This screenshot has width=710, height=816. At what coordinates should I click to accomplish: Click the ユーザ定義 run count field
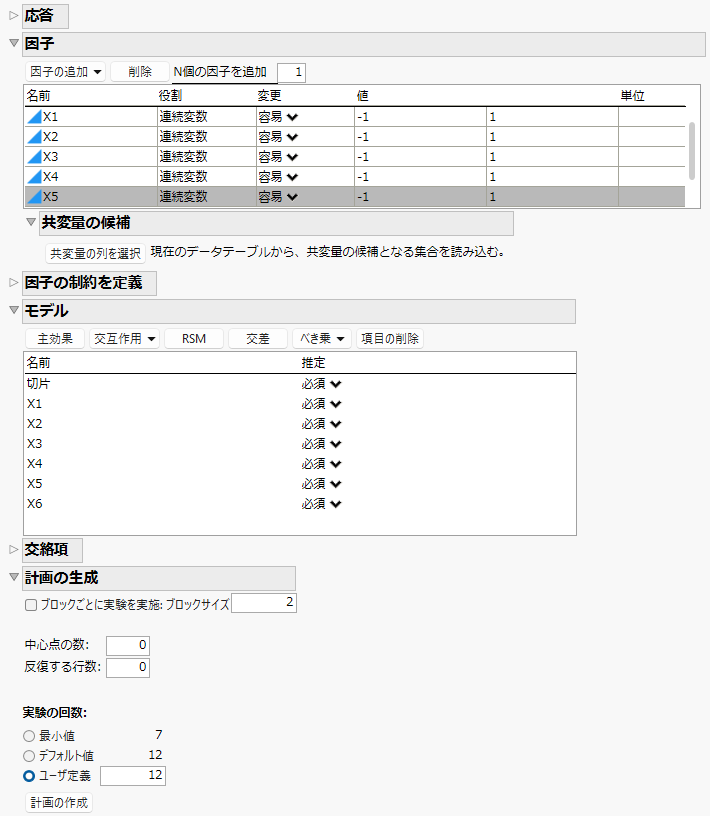(x=133, y=775)
